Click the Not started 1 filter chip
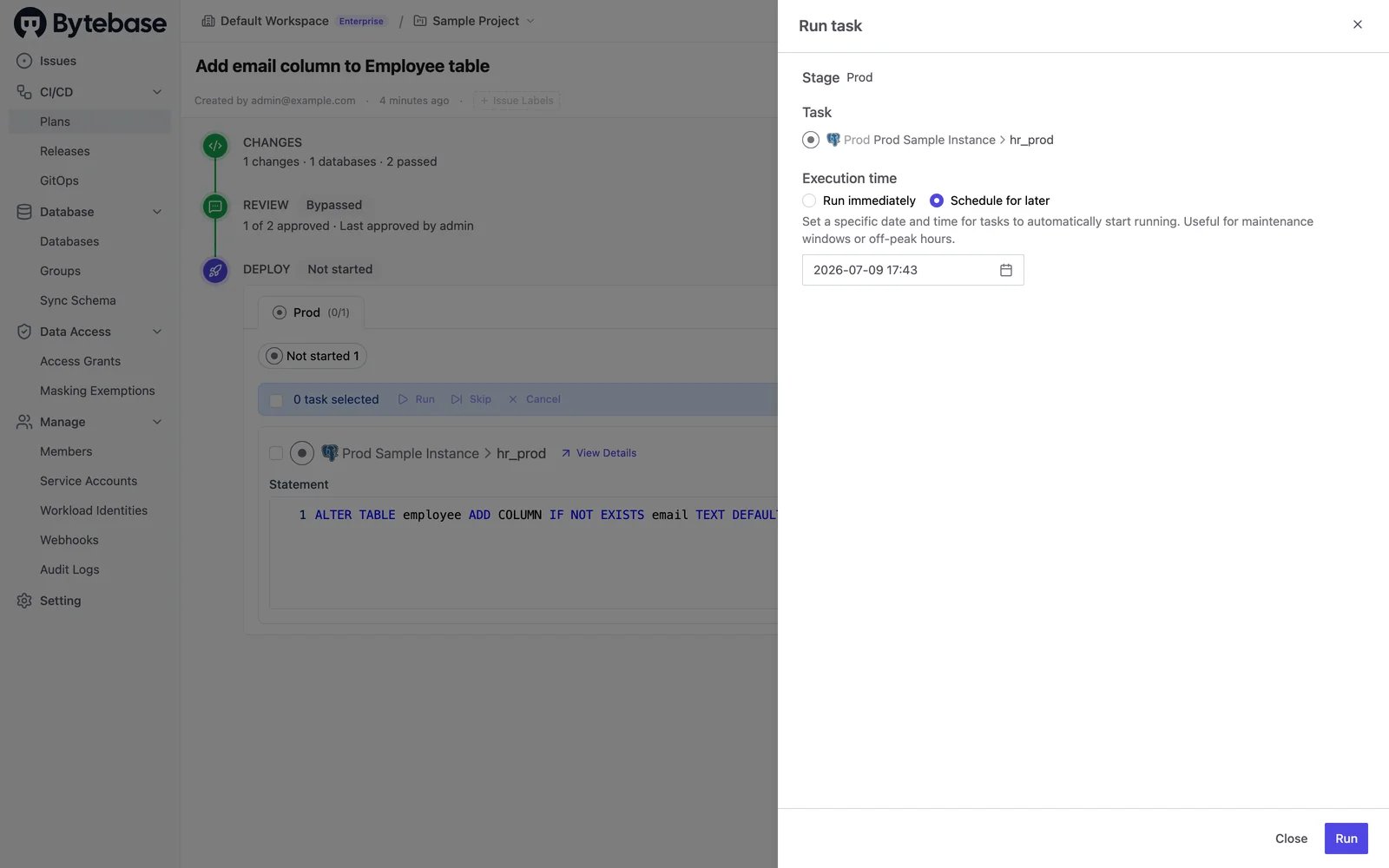 313,356
